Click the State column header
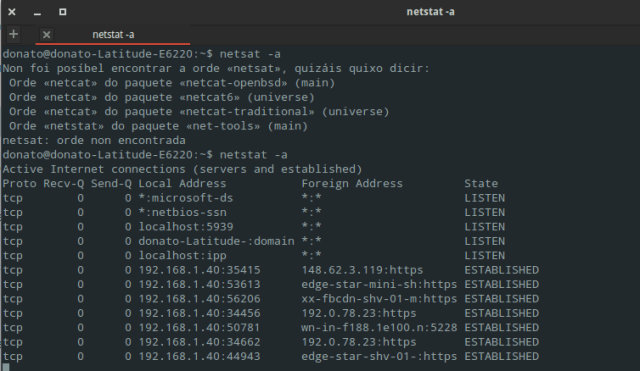 point(481,184)
